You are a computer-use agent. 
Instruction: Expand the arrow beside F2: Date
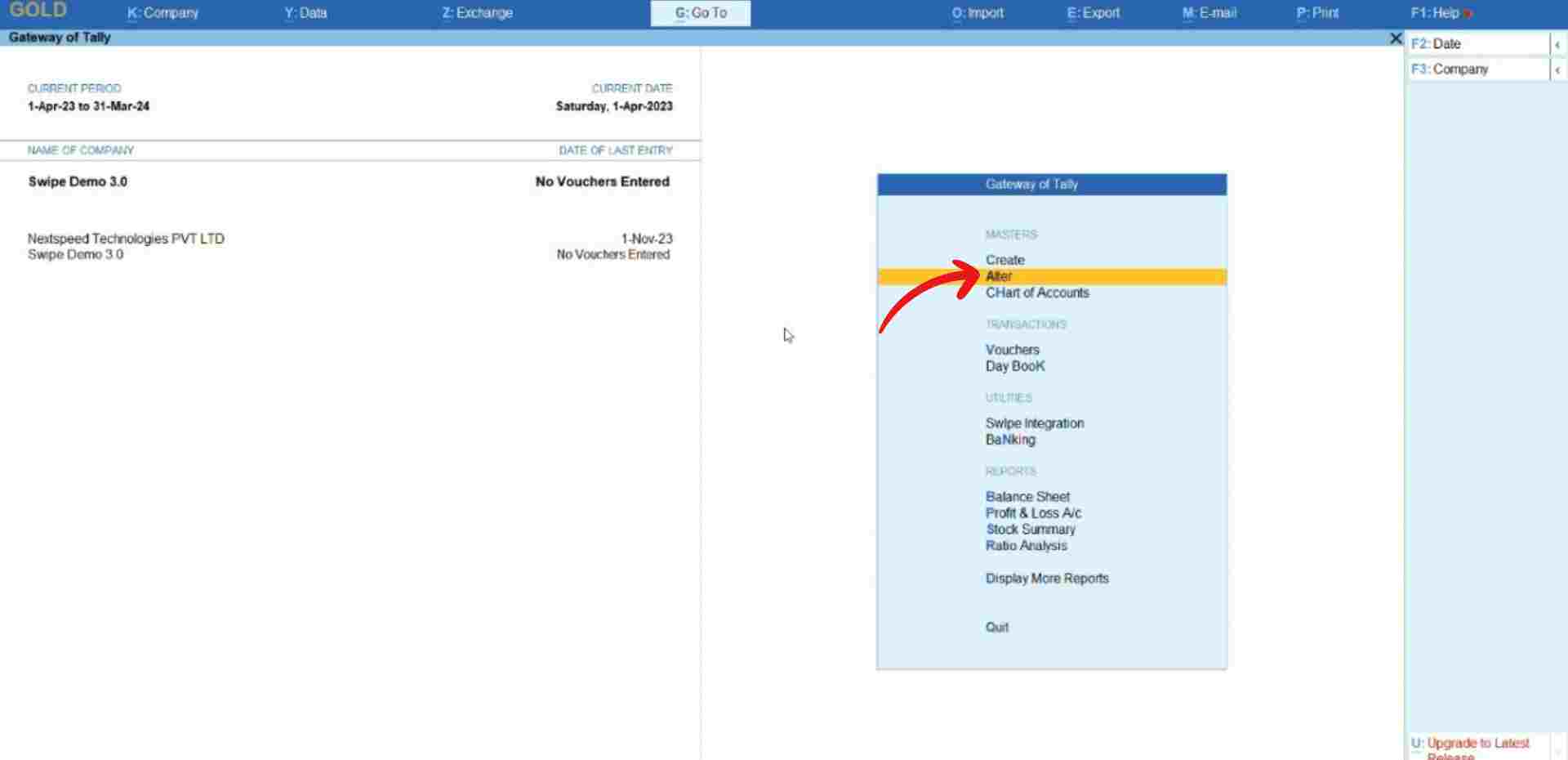(1557, 44)
